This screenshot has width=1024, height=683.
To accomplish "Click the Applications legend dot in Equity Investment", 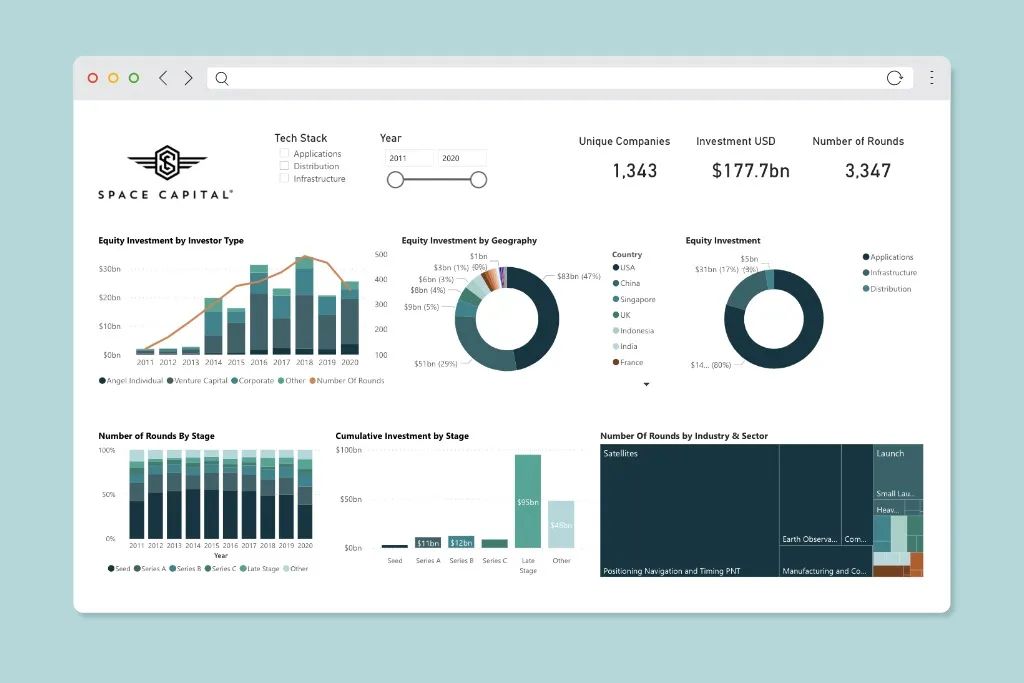I will tap(865, 257).
